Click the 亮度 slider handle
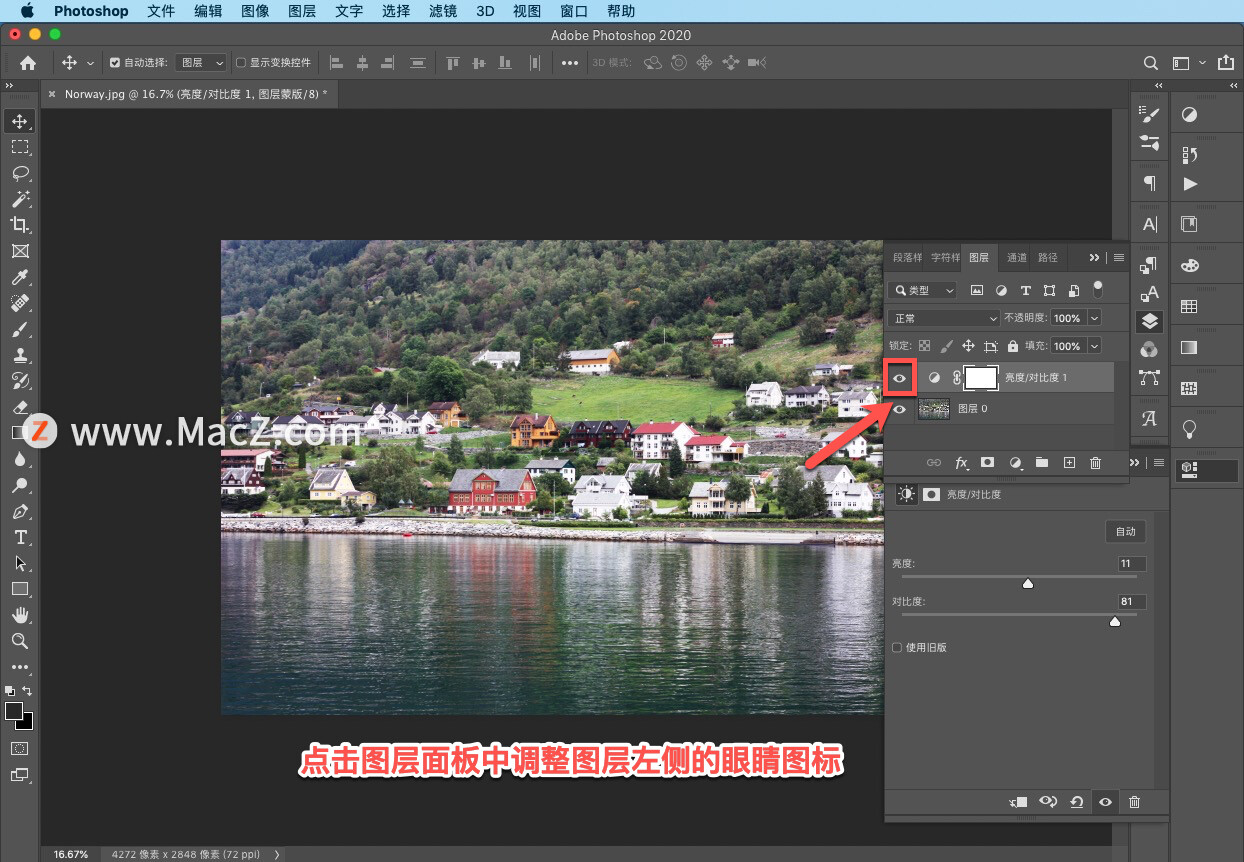The height and width of the screenshot is (862, 1244). click(1027, 583)
